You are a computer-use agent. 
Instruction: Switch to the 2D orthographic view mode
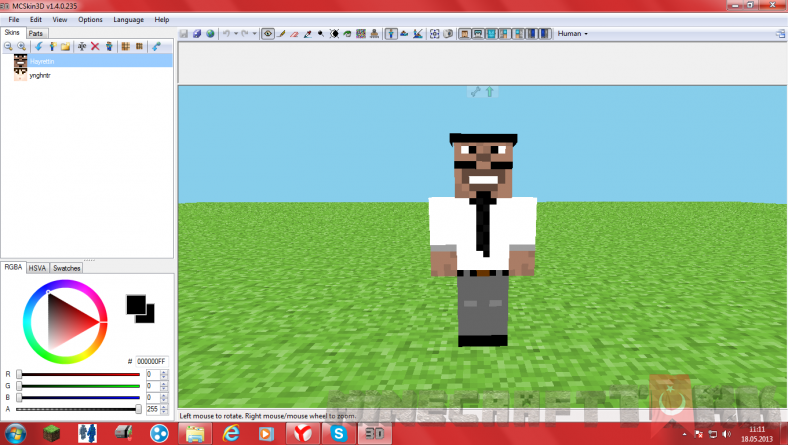(404, 34)
